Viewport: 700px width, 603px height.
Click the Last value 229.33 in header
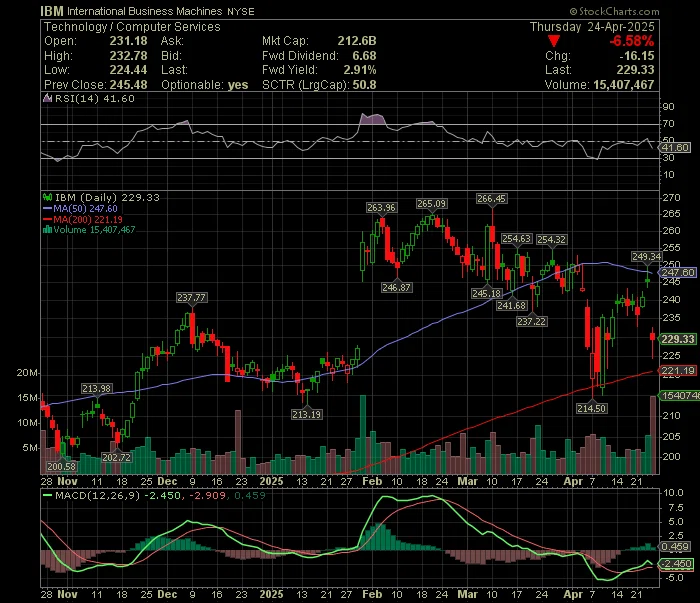pos(635,70)
